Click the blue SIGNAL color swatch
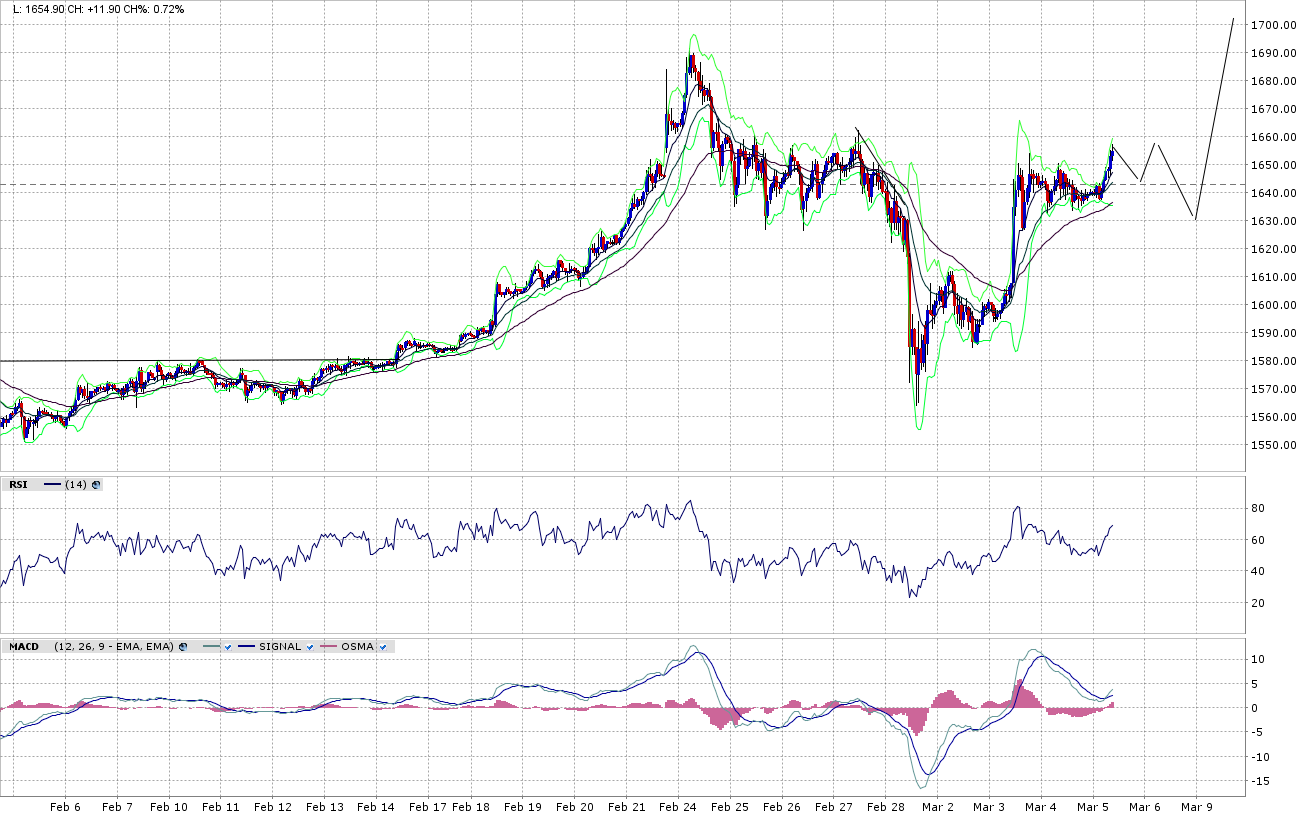 (247, 647)
